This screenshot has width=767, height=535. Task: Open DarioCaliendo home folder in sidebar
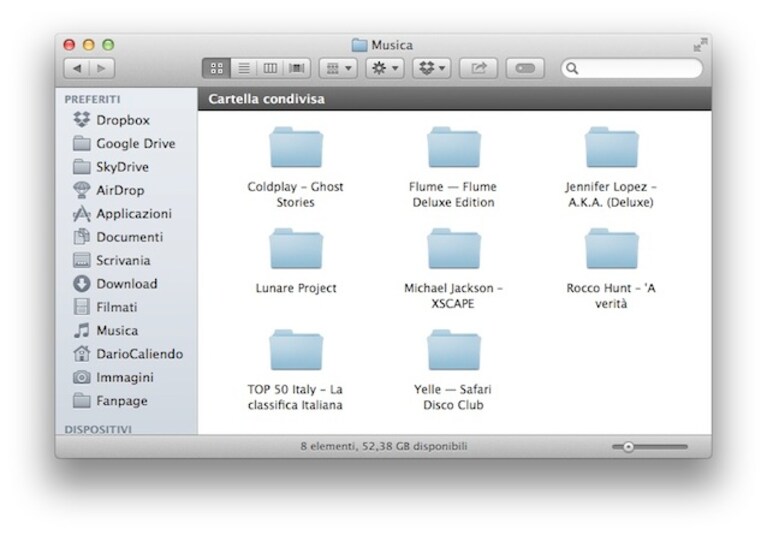(x=126, y=354)
